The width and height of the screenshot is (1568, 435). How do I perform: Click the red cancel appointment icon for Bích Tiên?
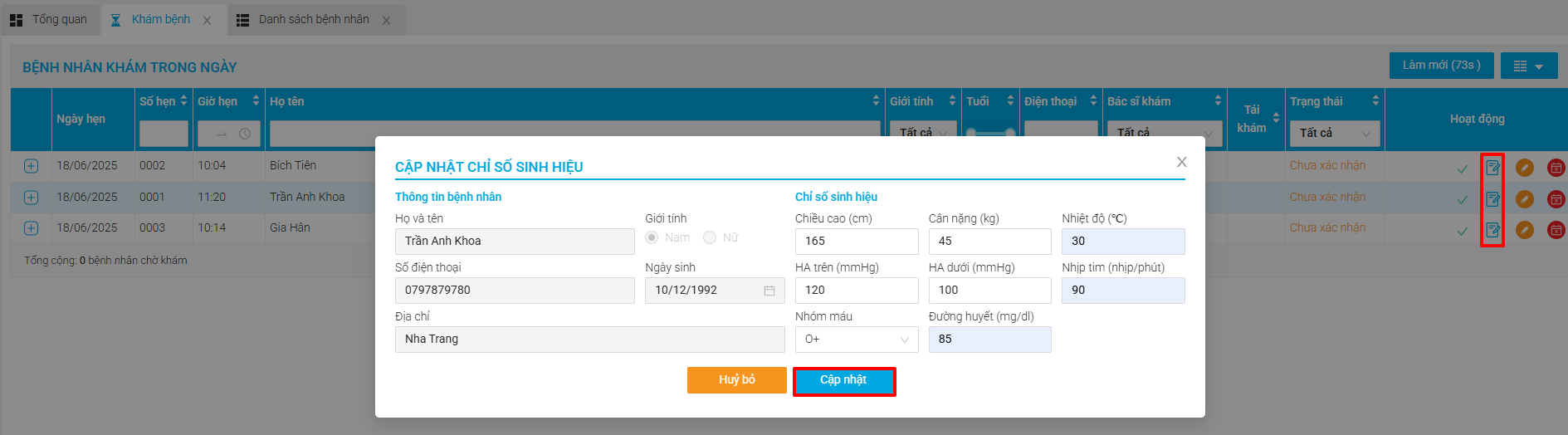tap(1556, 168)
